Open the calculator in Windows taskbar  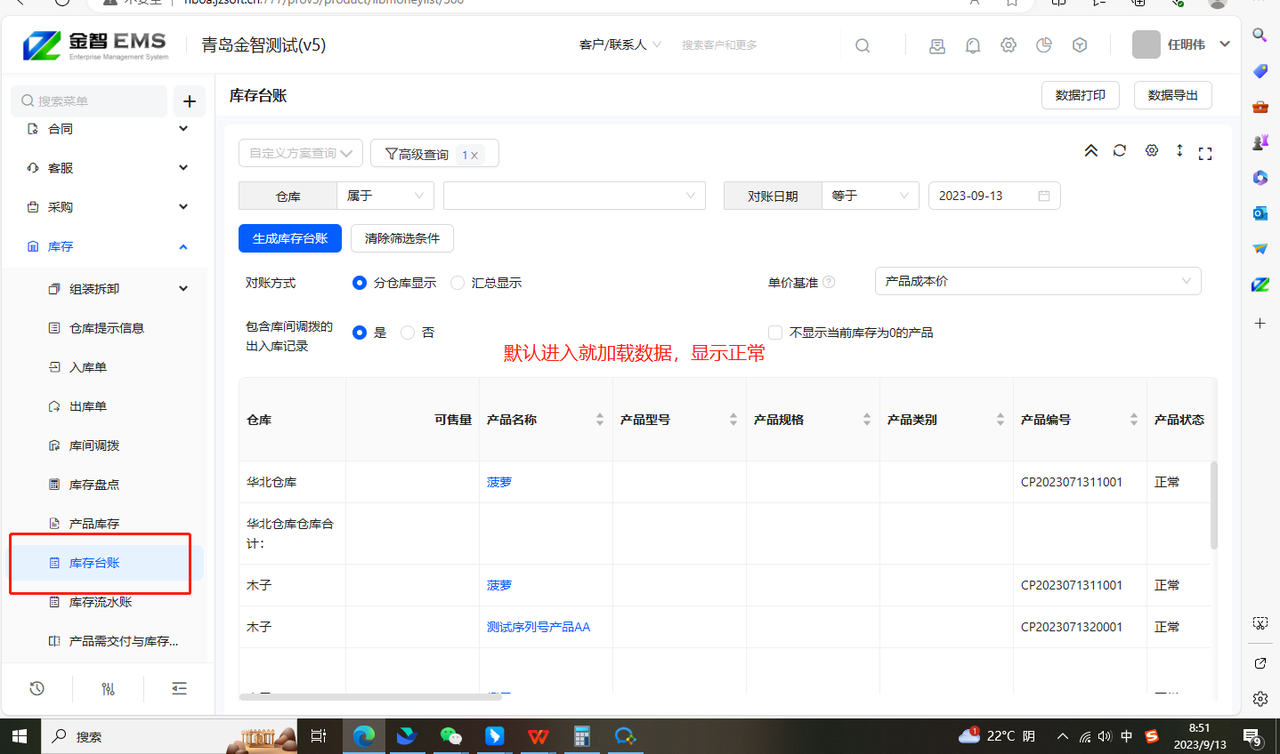point(581,736)
